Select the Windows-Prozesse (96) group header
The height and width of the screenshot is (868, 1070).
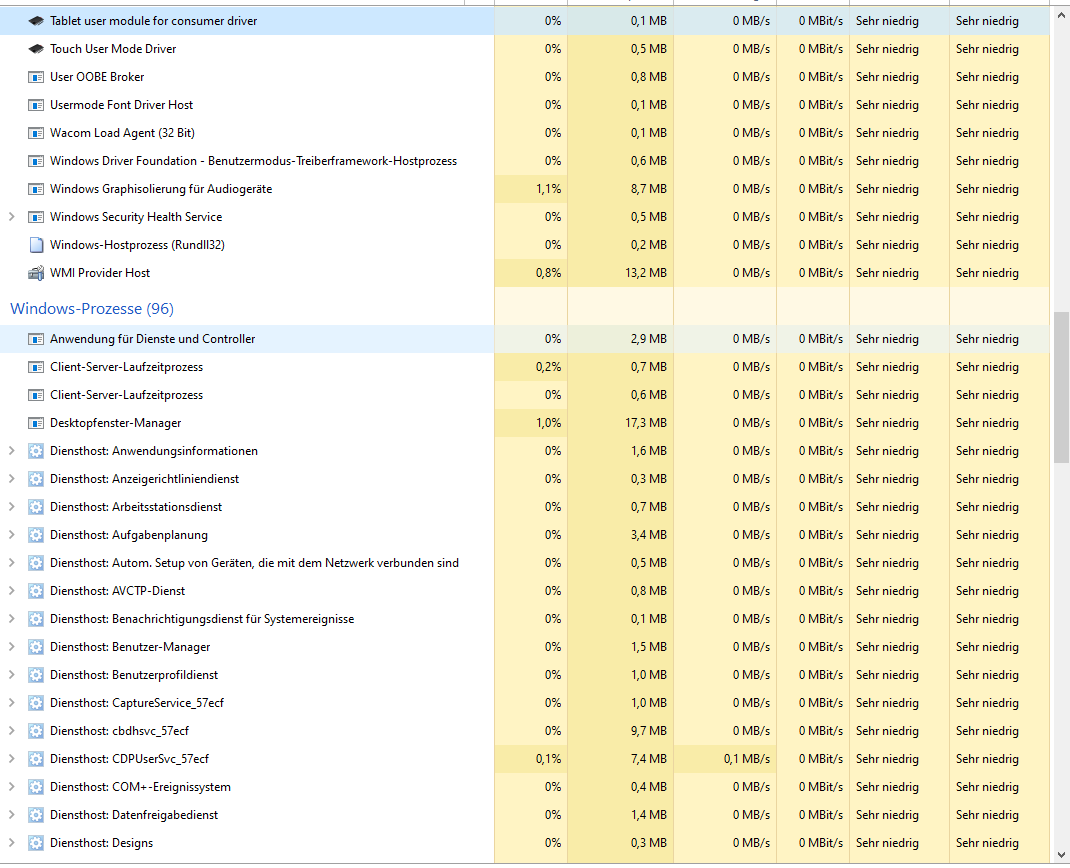tap(92, 308)
